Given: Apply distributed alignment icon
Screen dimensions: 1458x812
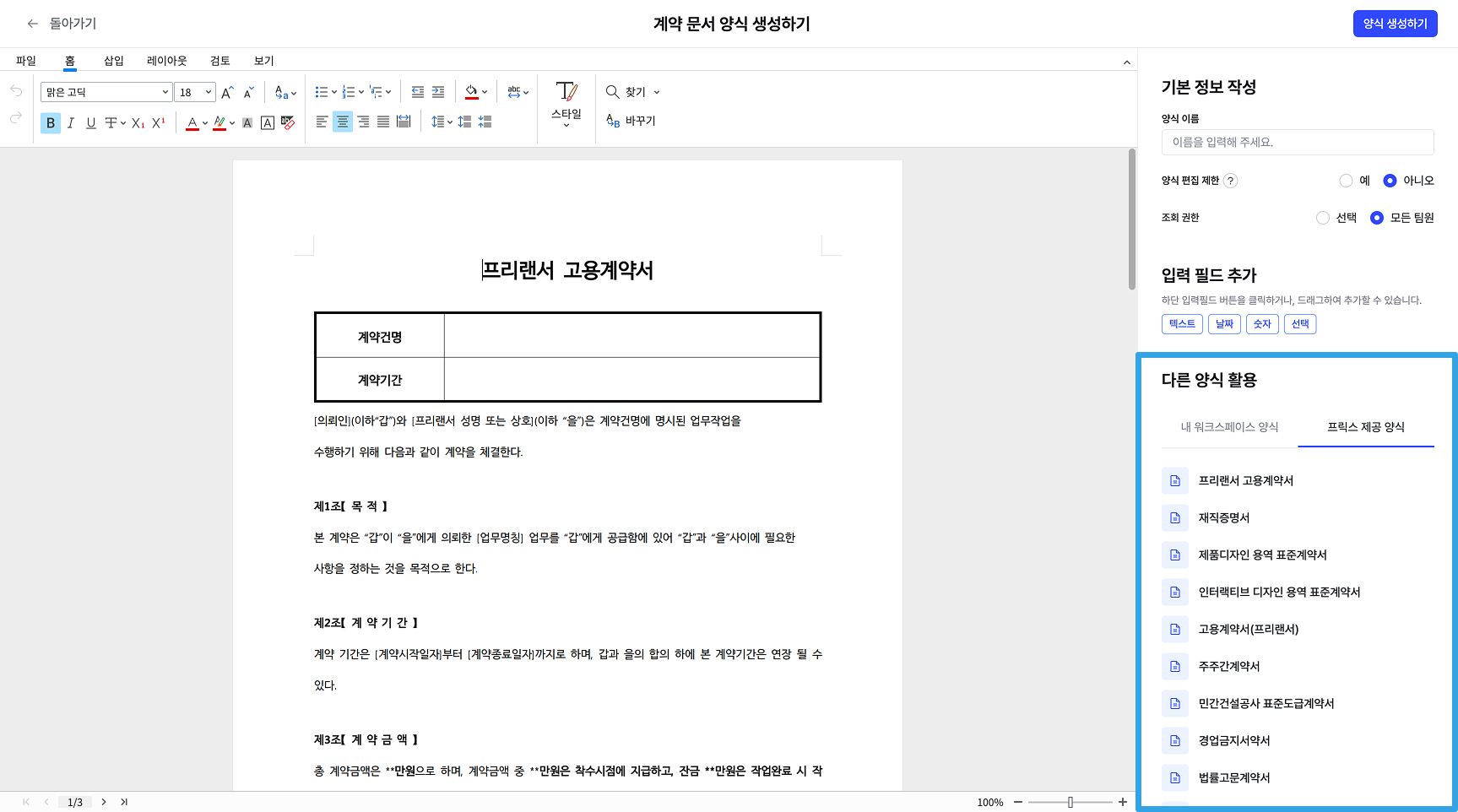Looking at the screenshot, I should (x=404, y=122).
